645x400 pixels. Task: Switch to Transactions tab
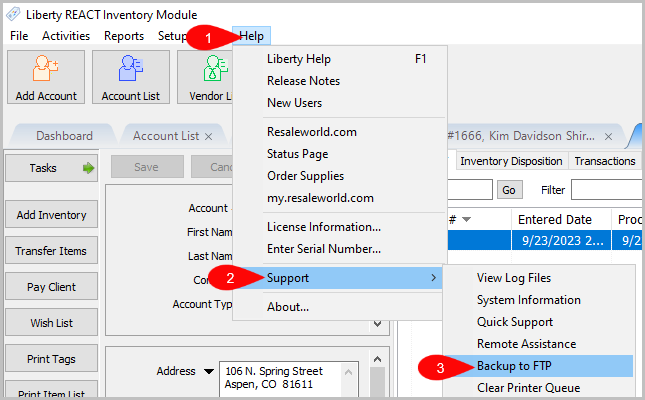(x=605, y=161)
